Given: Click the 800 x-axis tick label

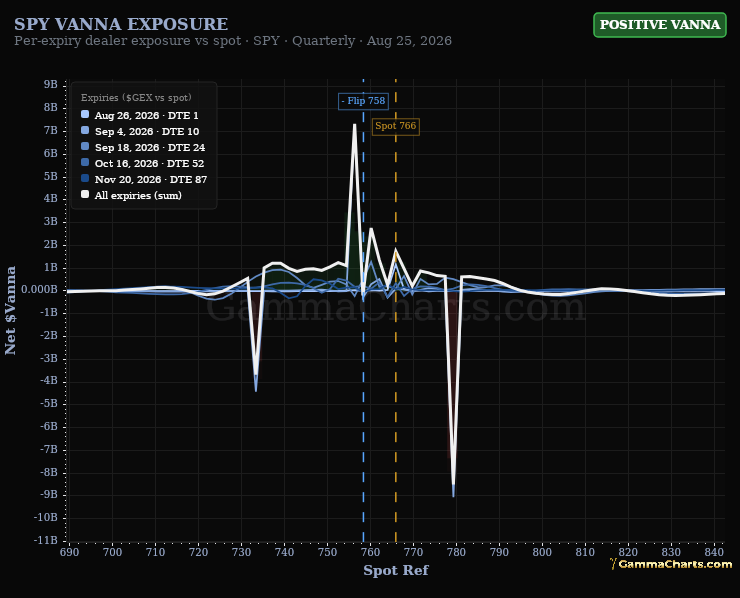Looking at the screenshot, I should click(542, 552).
